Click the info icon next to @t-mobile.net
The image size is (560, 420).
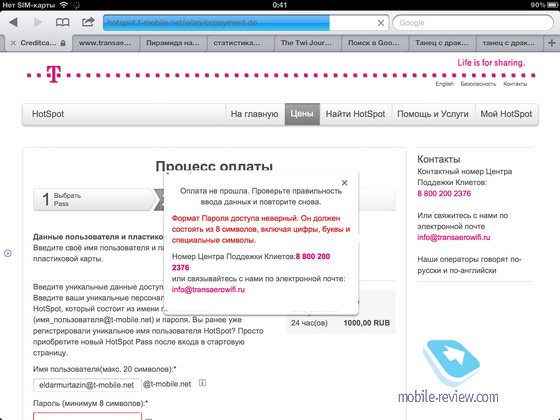coord(202,383)
